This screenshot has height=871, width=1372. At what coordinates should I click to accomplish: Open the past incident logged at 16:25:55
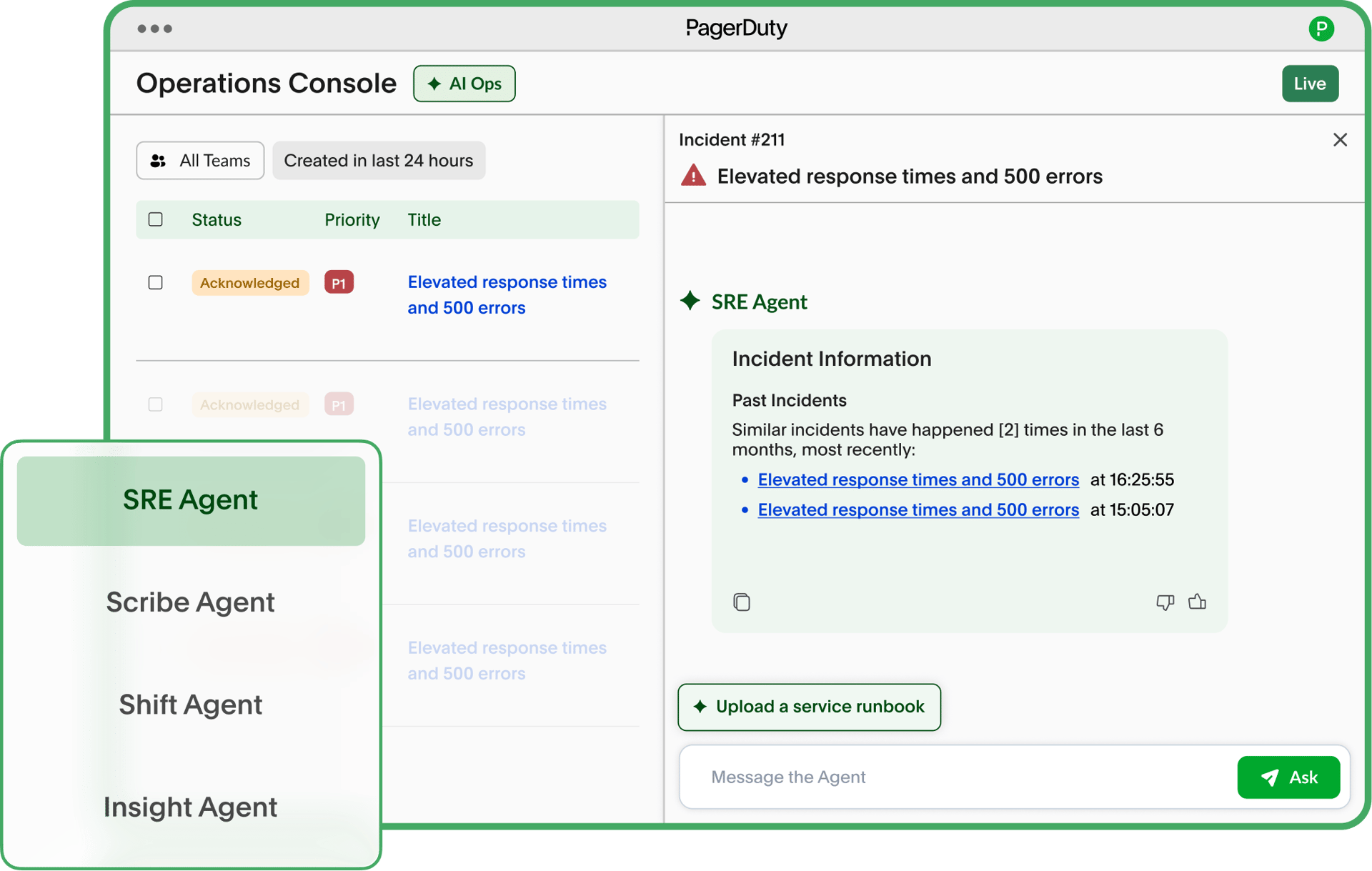918,479
